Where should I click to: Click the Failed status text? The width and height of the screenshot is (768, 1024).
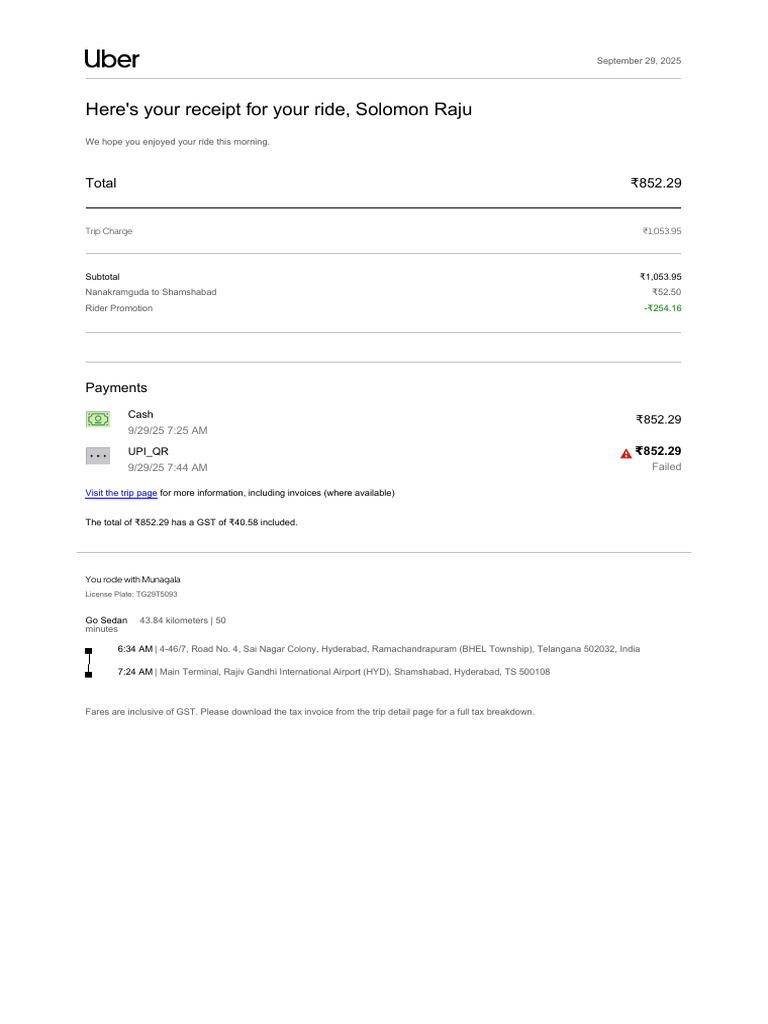[x=666, y=467]
